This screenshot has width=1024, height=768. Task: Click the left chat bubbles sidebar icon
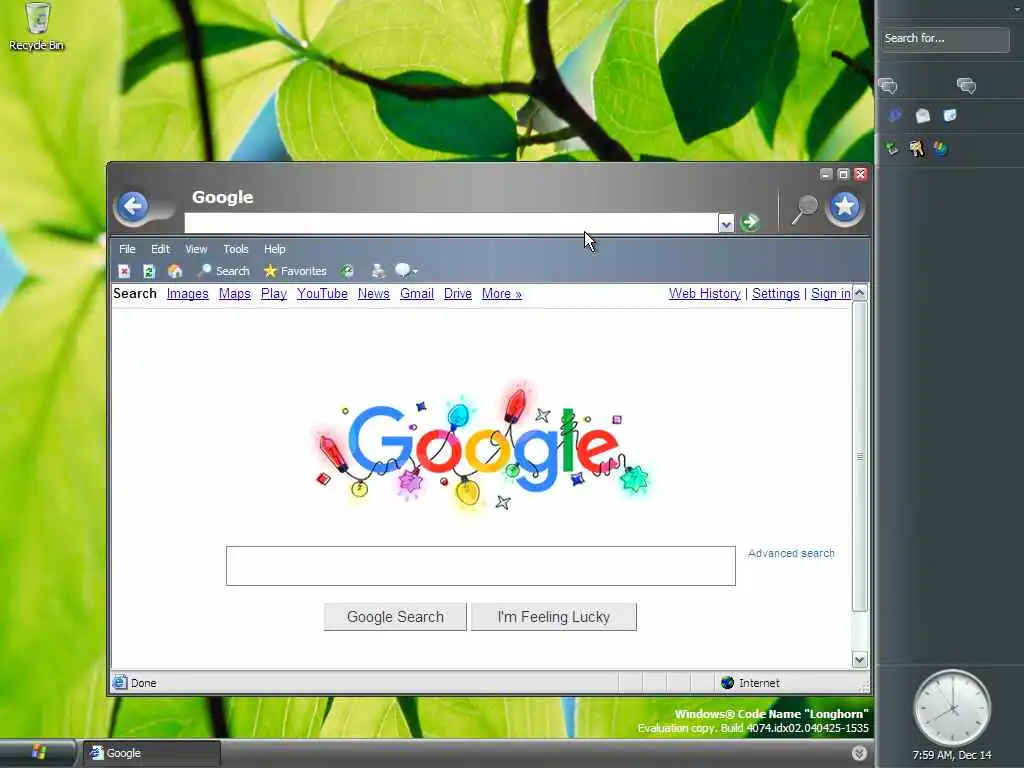click(888, 86)
